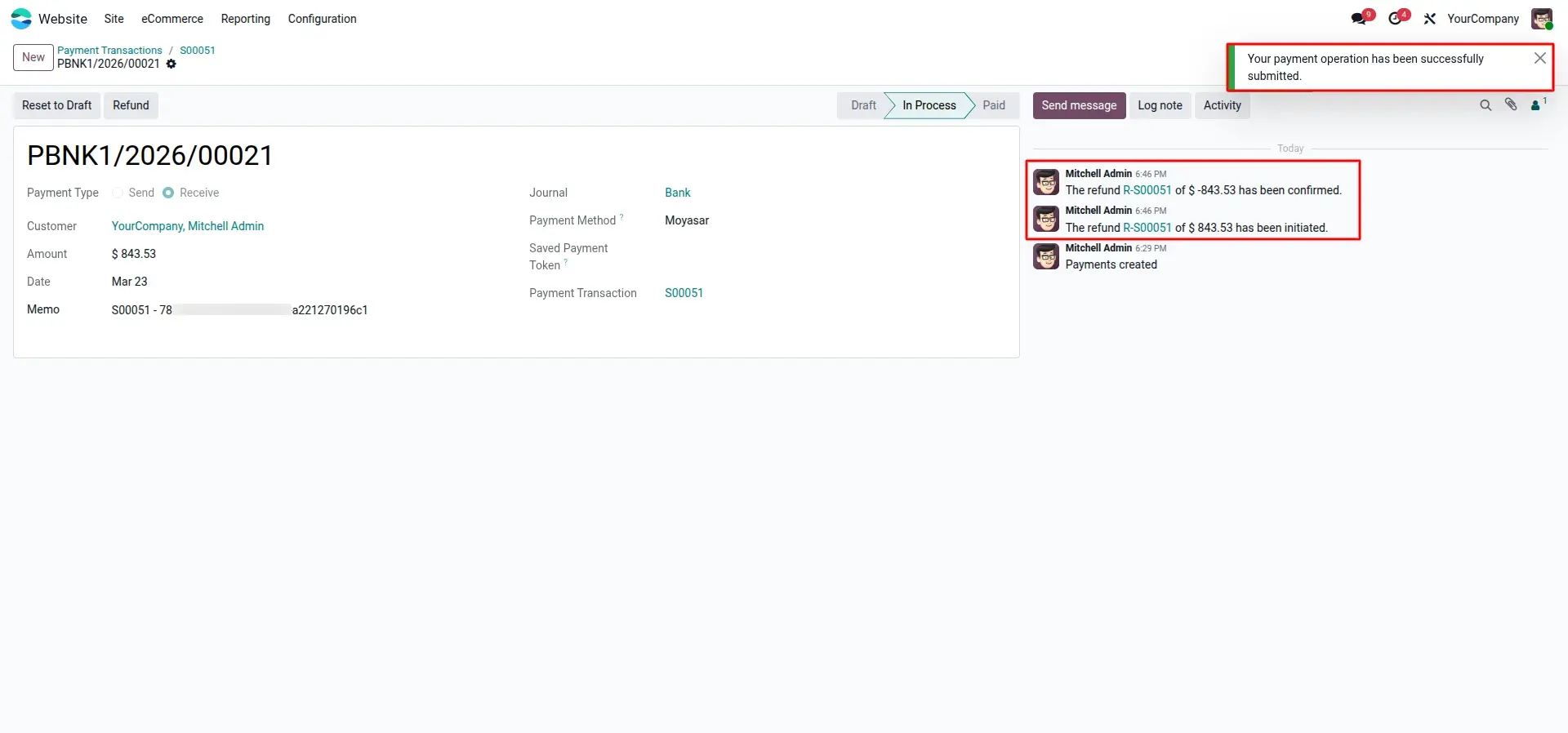The width and height of the screenshot is (1568, 733).
Task: Click the Payment Method help question mark
Action: coord(621,217)
